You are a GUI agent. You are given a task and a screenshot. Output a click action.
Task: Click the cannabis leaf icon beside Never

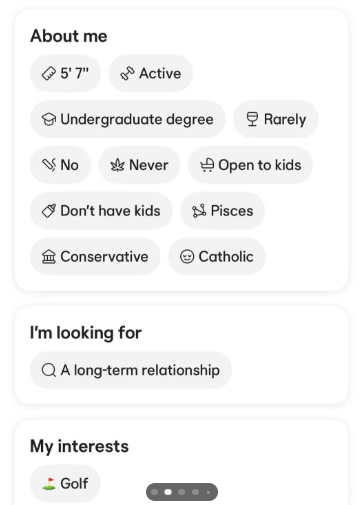(117, 165)
